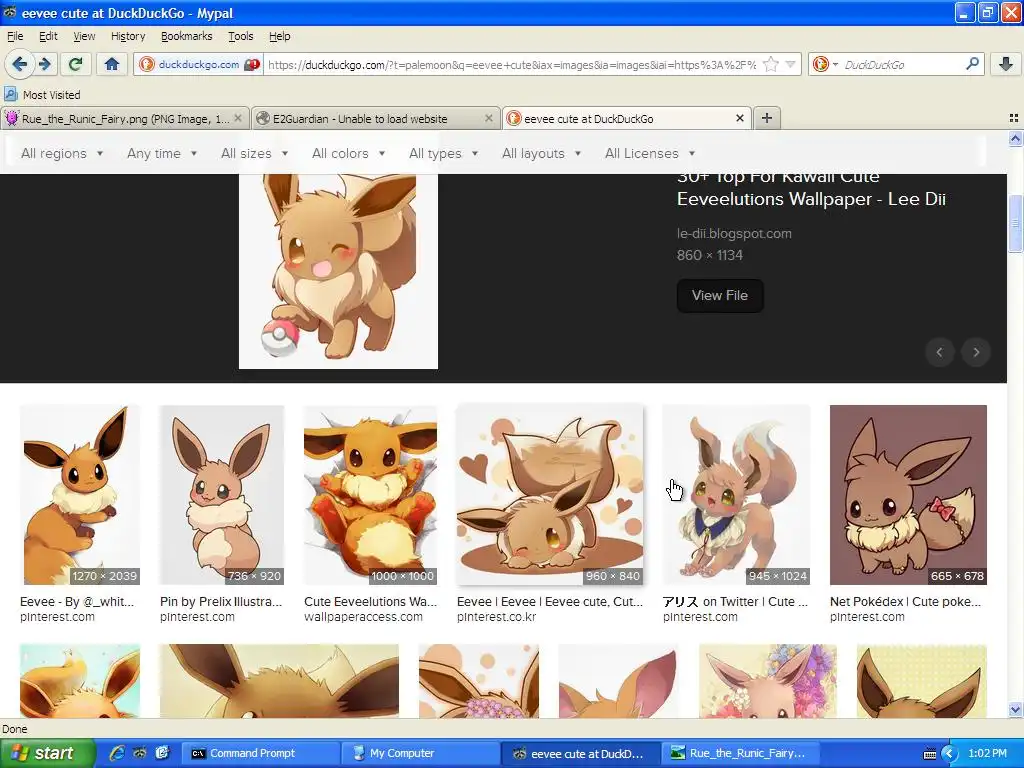This screenshot has width=1024, height=768.
Task: Open le-dii.blogspot.com source link
Action: pos(734,233)
